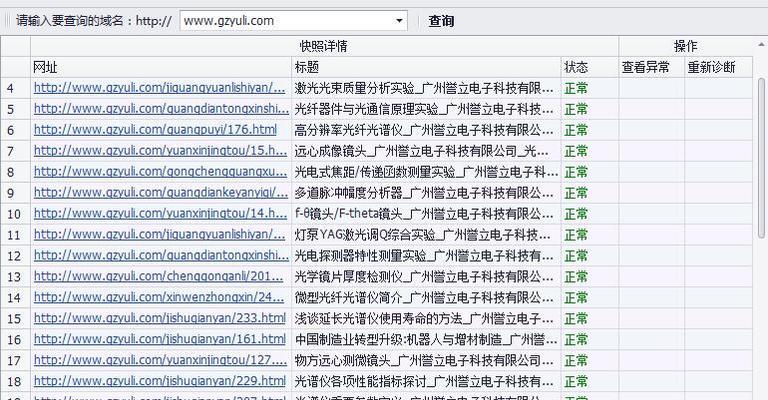Open the row 11 jiguangyuanlishiyan link
This screenshot has height=400, width=768.
click(x=159, y=235)
